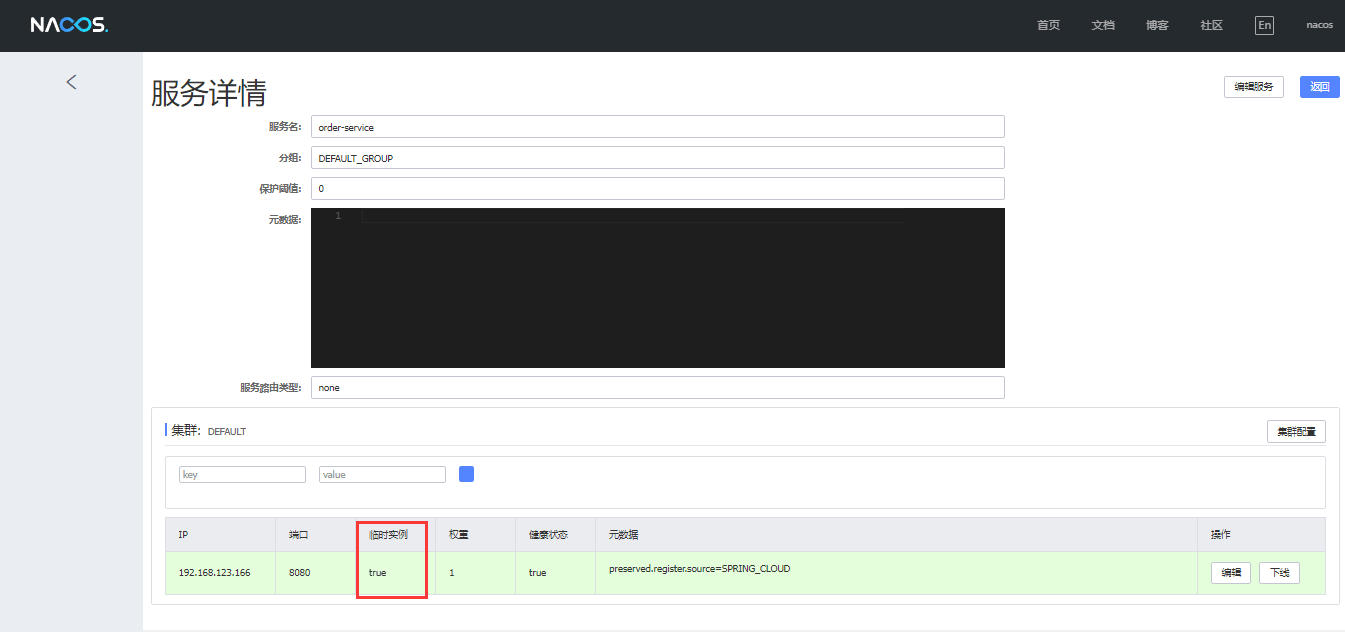The image size is (1345, 632).
Task: Focus the 保护阈值 input field
Action: point(657,189)
